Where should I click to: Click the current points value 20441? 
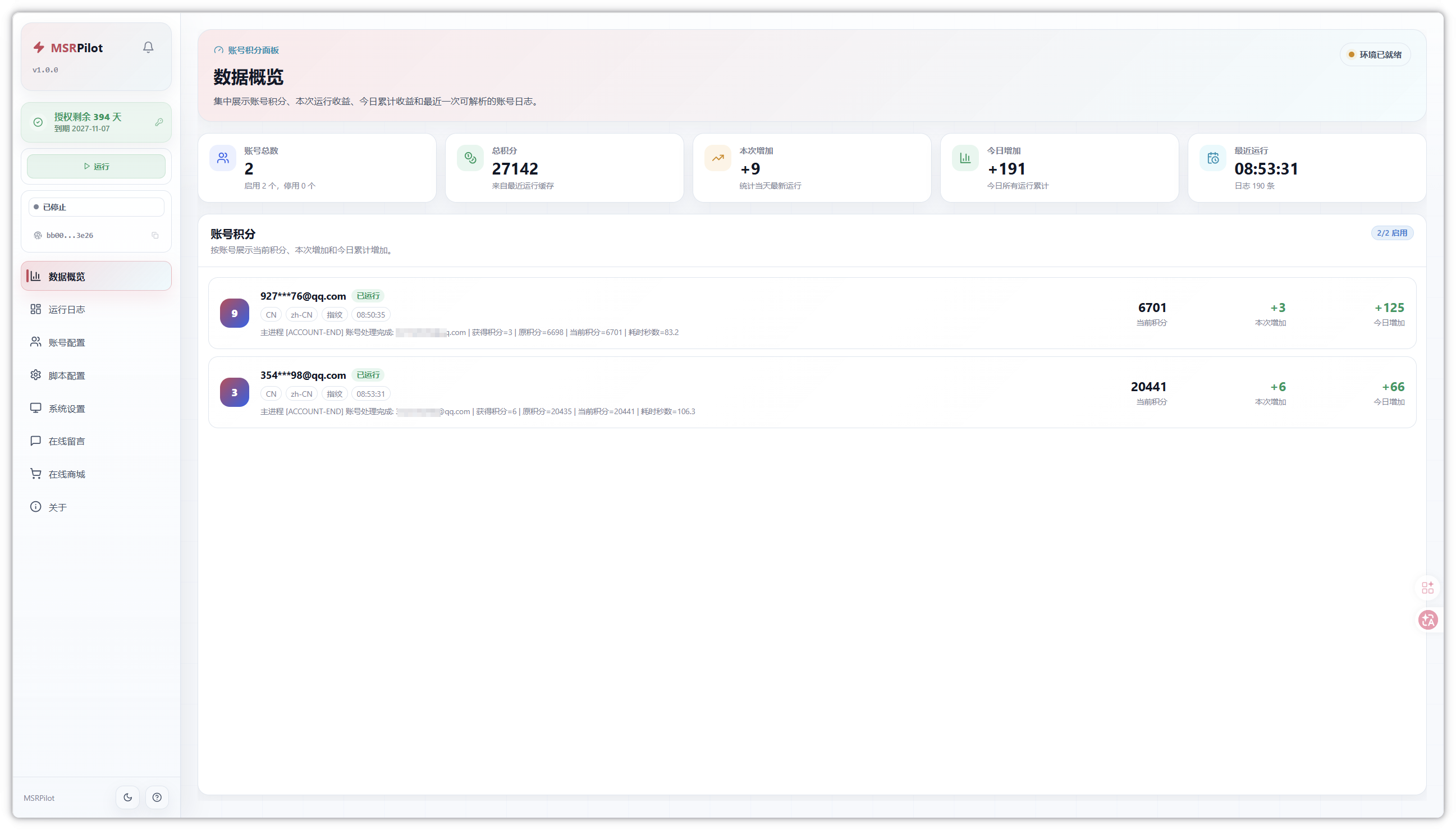coord(1148,387)
